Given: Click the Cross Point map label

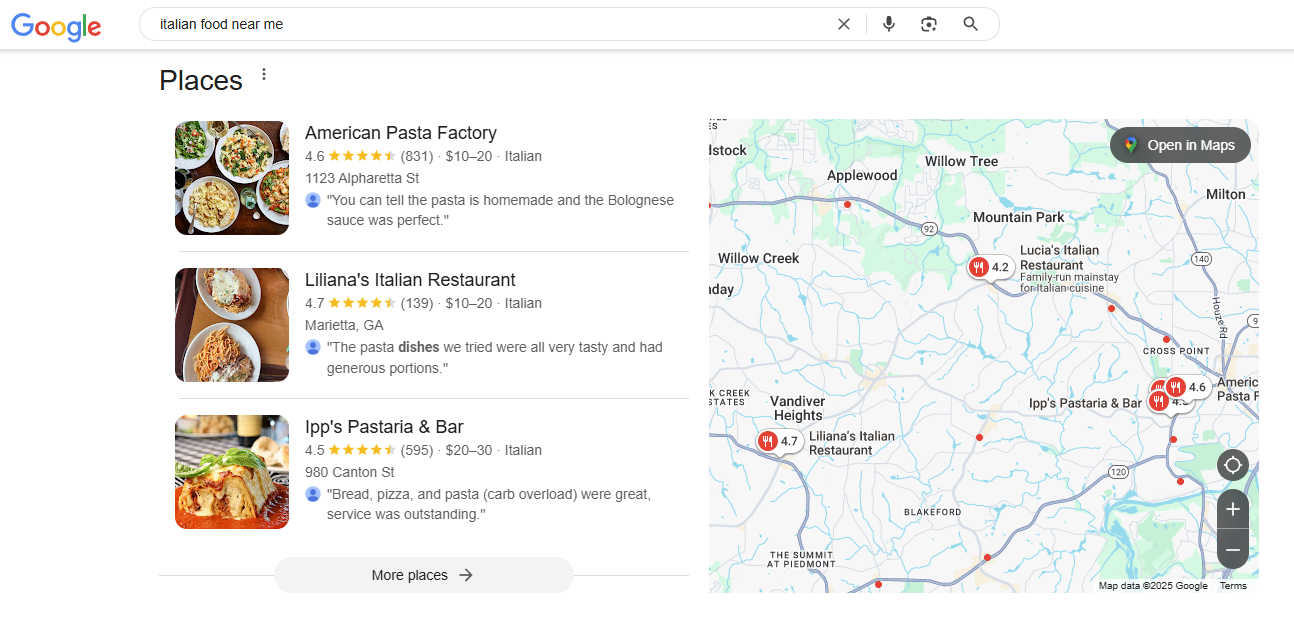Looking at the screenshot, I should click(x=1177, y=351).
